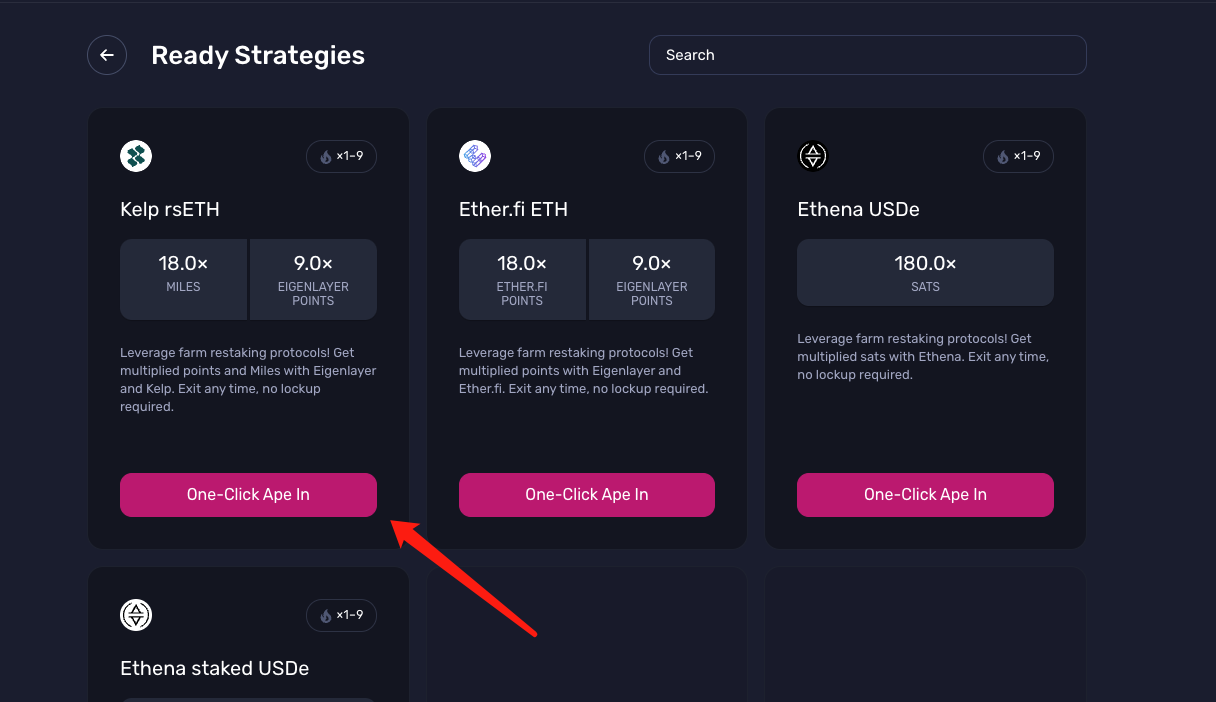Click x1-9 badge on Ethena staked USDe card
Screen dimensions: 1216x702
click(x=341, y=615)
